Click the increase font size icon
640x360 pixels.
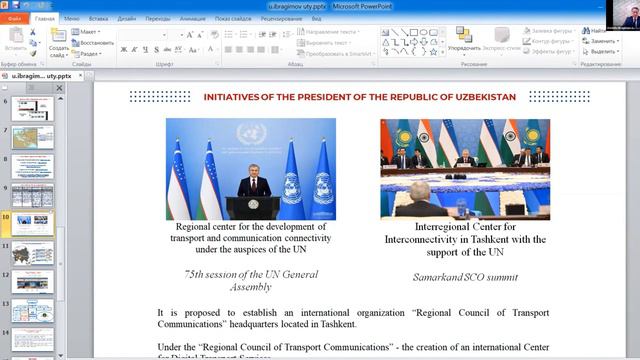pos(190,35)
